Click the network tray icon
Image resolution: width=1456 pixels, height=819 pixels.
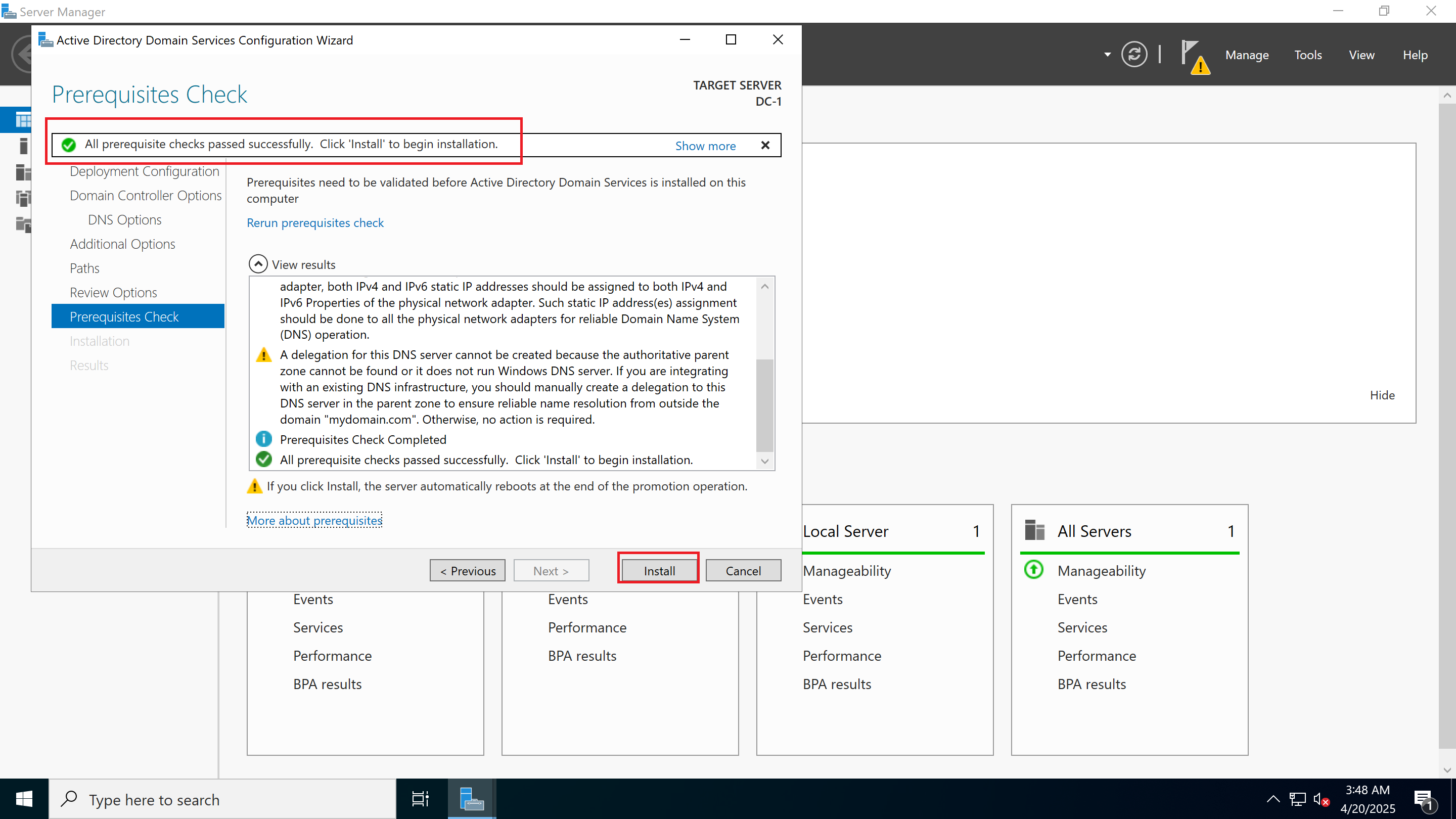1297,799
